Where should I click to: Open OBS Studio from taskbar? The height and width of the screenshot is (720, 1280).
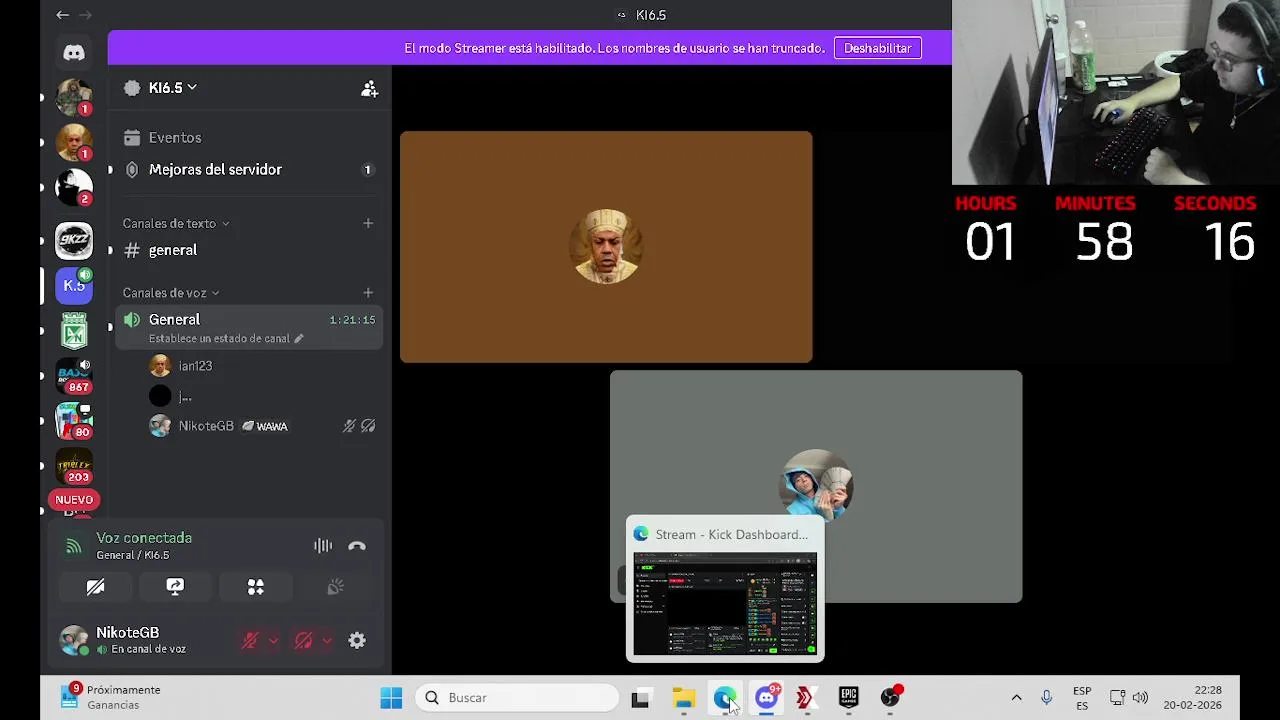(x=890, y=698)
